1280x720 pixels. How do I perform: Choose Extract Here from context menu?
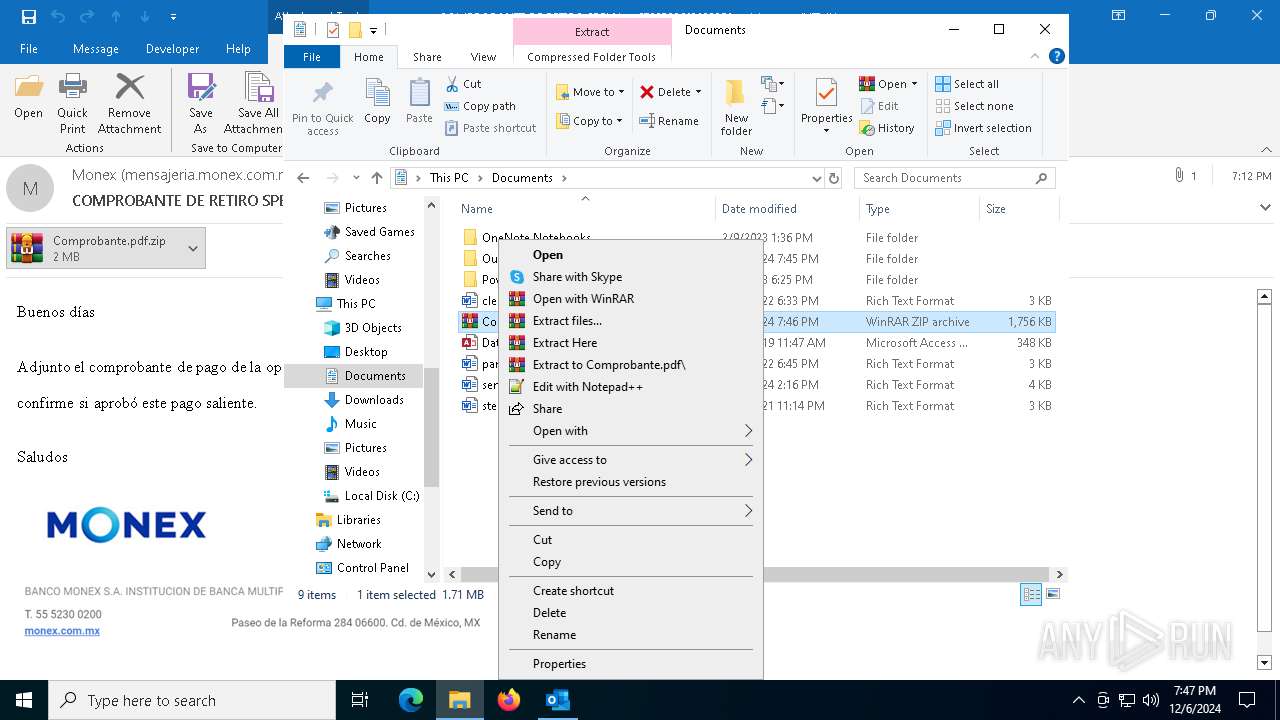point(631,343)
